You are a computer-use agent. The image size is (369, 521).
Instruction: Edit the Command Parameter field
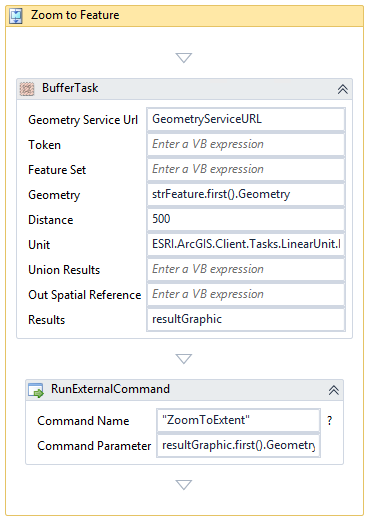[x=238, y=445]
